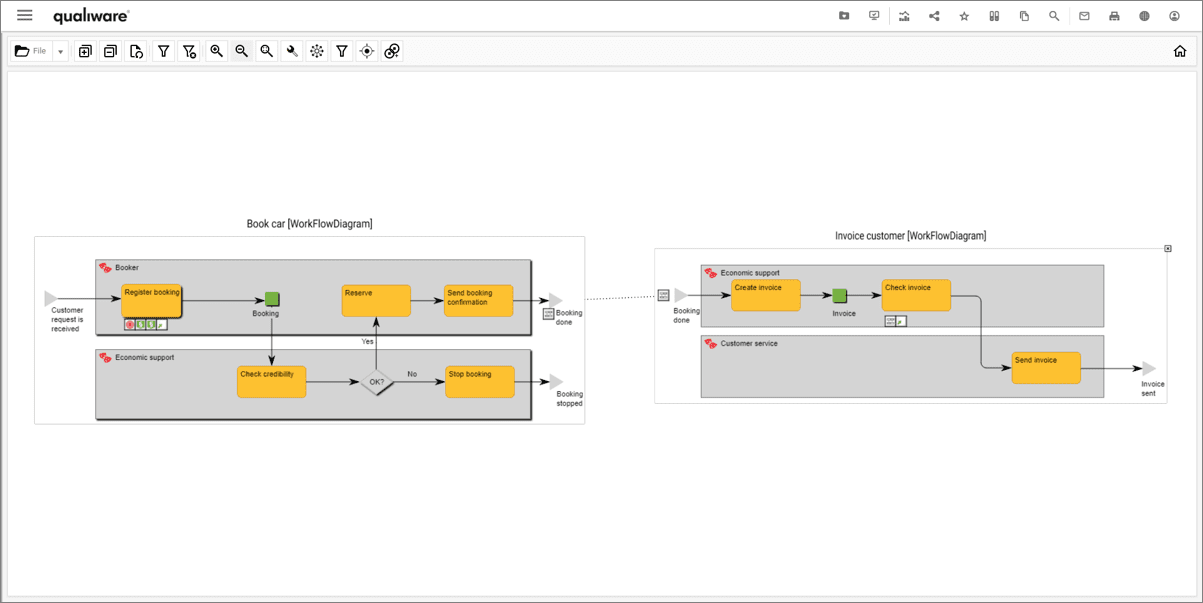Open the wrench settings tool

click(292, 51)
